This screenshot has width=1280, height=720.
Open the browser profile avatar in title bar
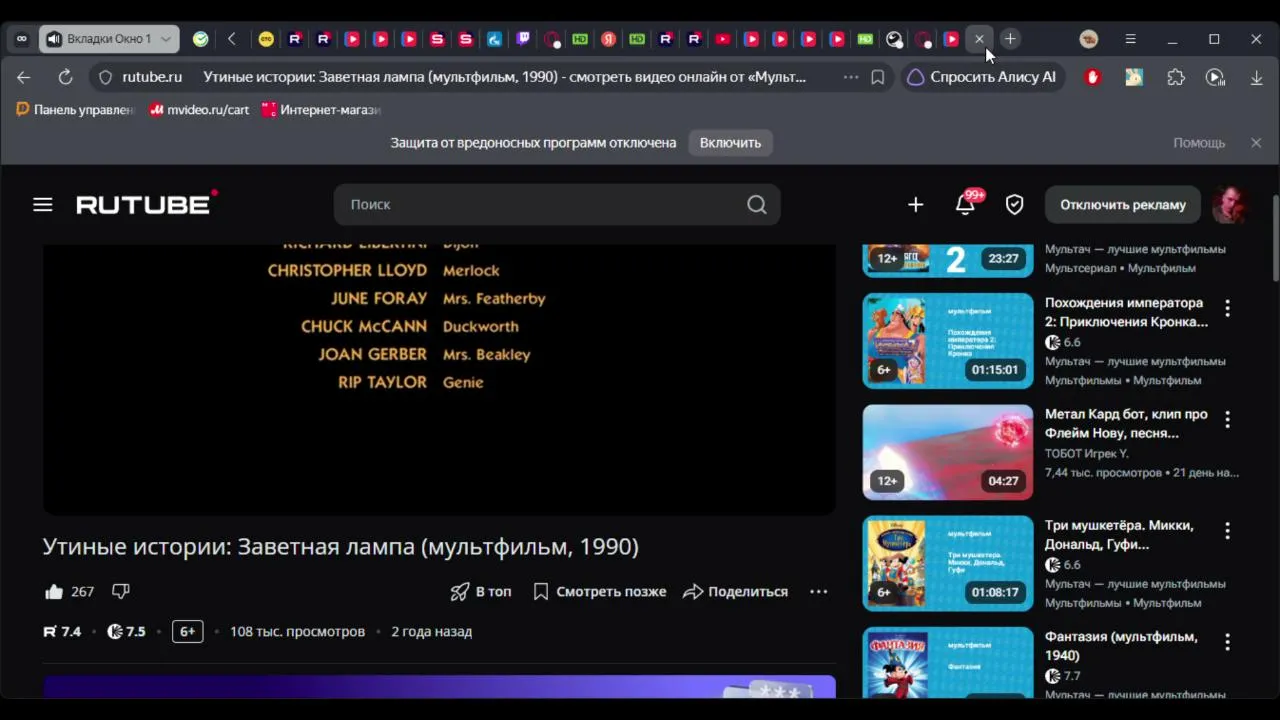[x=1089, y=39]
